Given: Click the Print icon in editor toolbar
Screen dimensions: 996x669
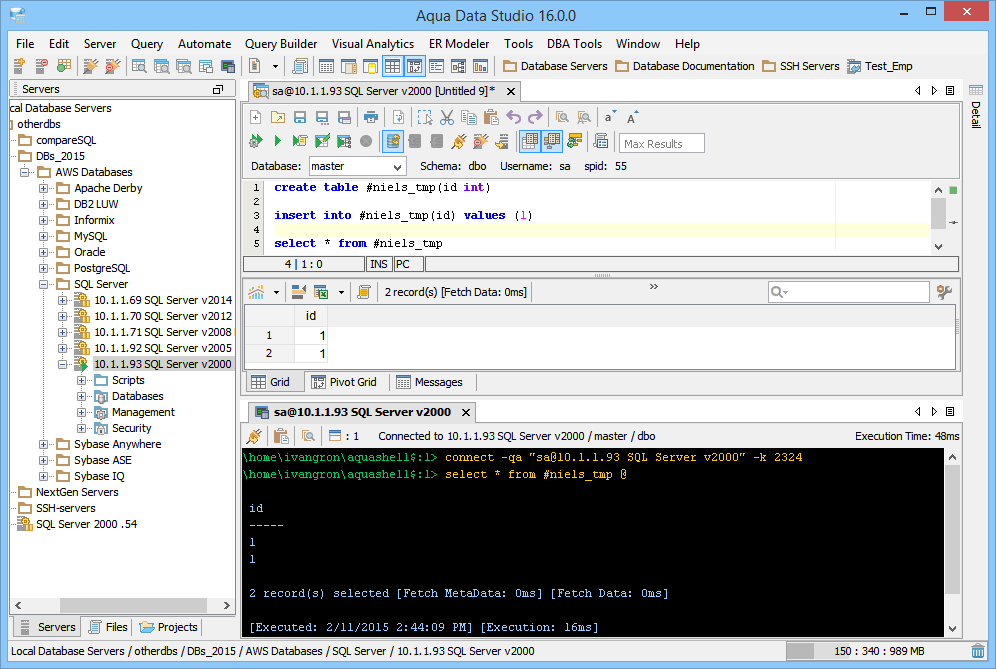Looking at the screenshot, I should coord(371,117).
